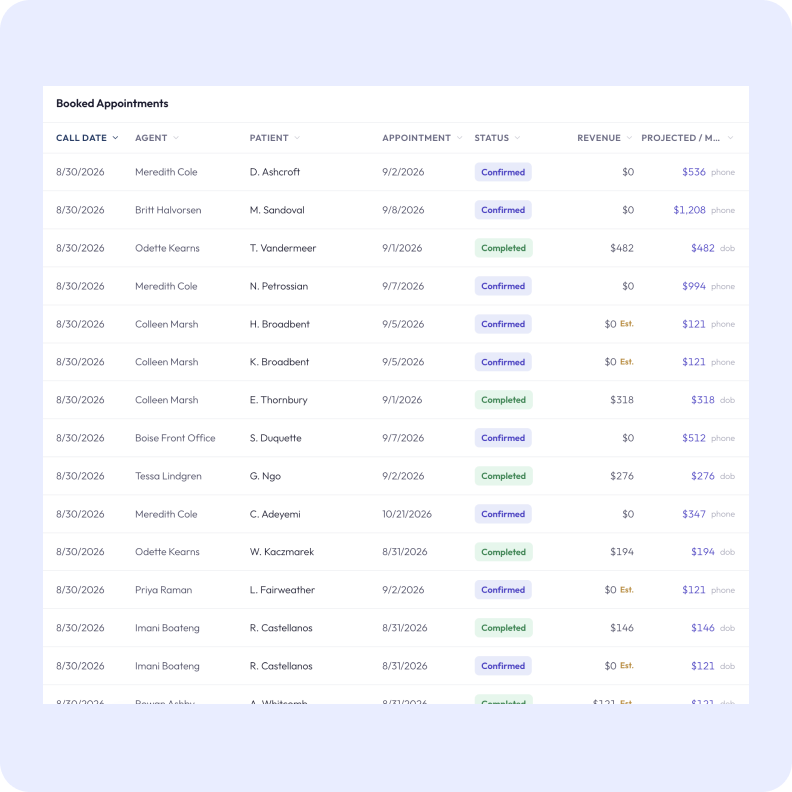The image size is (792, 792).
Task: Click revenue $276 in G. Ngo row
Action: tap(622, 476)
